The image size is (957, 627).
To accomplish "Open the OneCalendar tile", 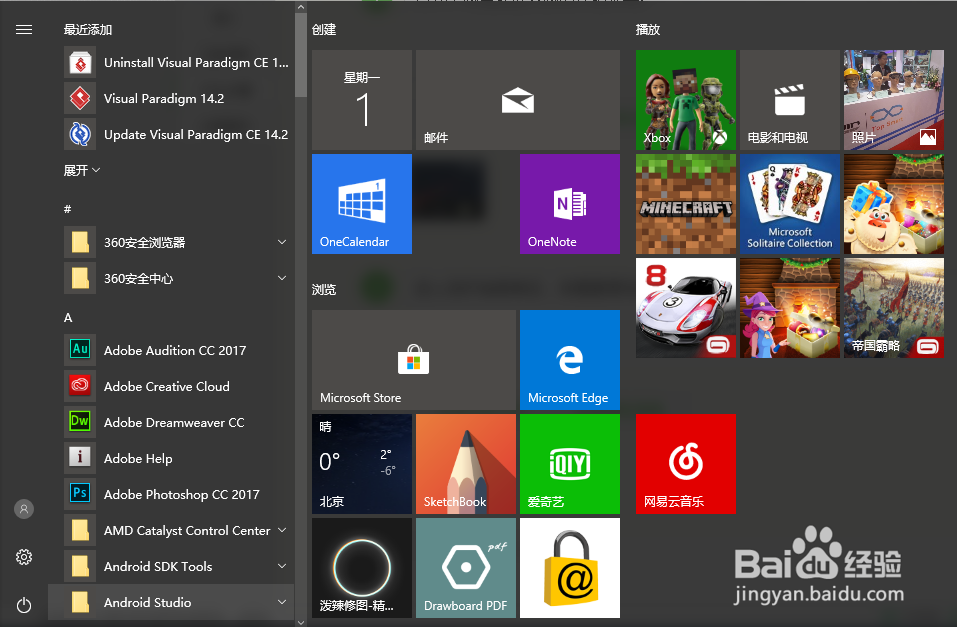I will click(x=362, y=204).
